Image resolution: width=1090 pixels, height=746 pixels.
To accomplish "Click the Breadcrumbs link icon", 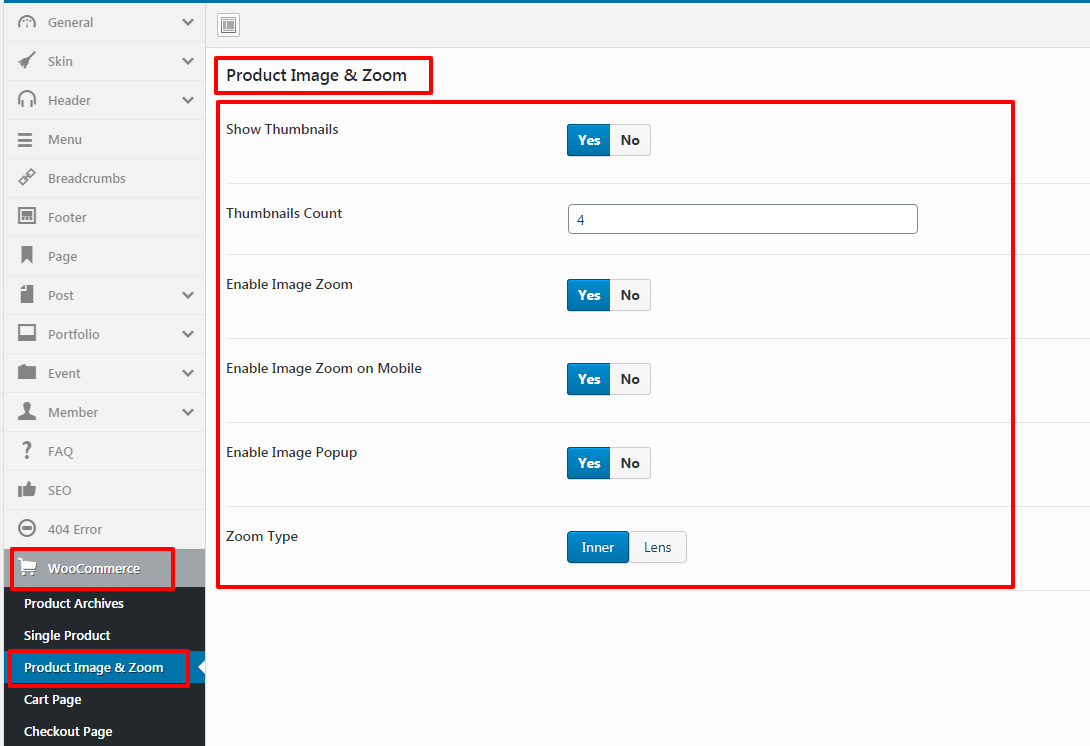I will point(27,178).
